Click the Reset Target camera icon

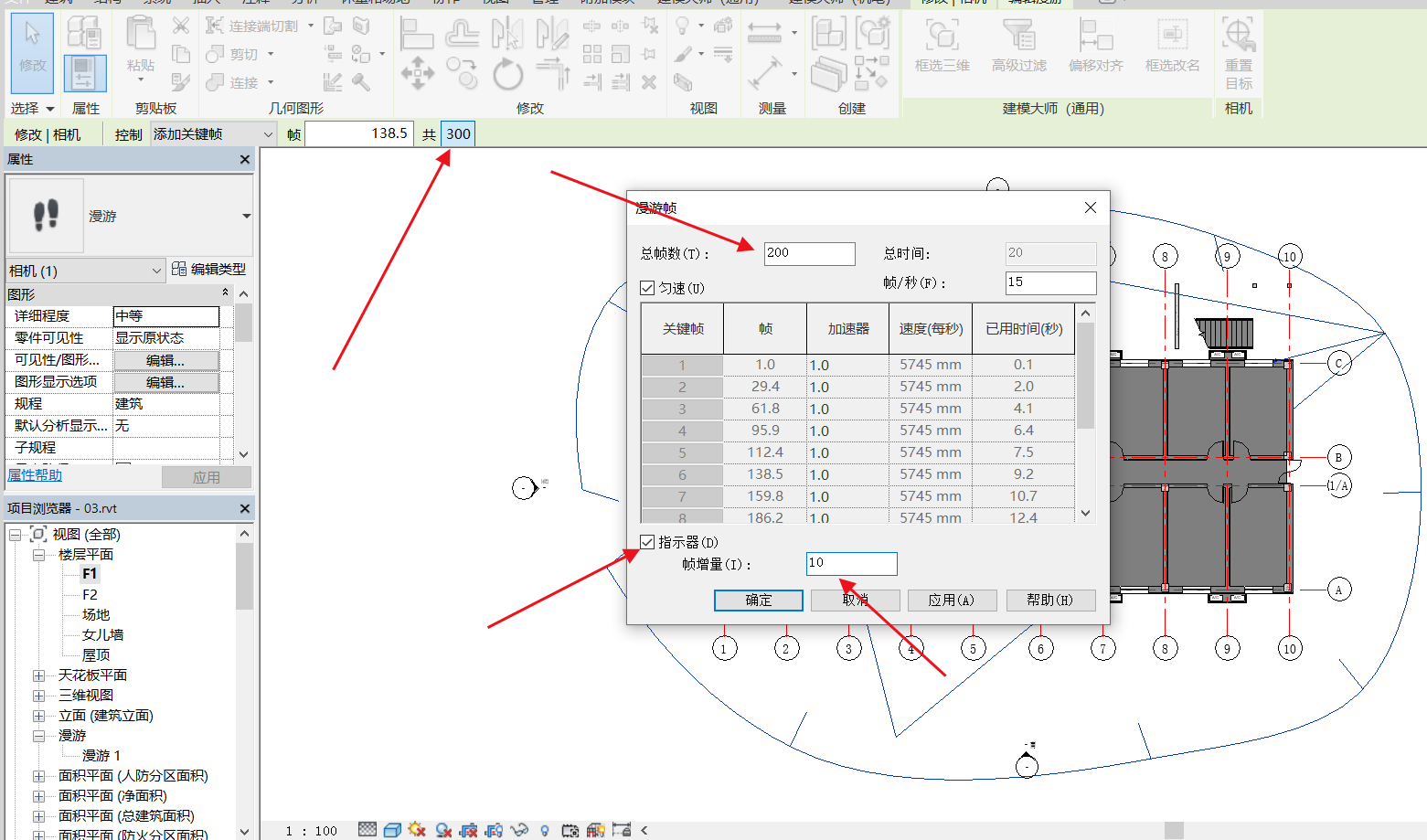click(x=1238, y=50)
